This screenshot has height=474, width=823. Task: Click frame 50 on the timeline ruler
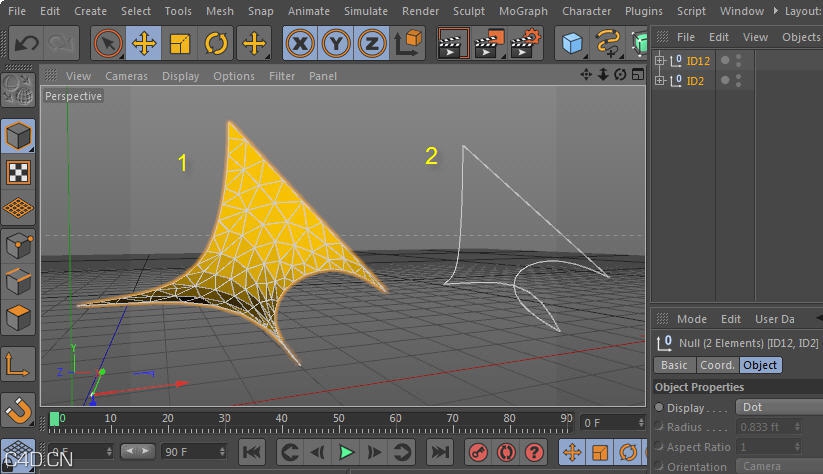[339, 419]
